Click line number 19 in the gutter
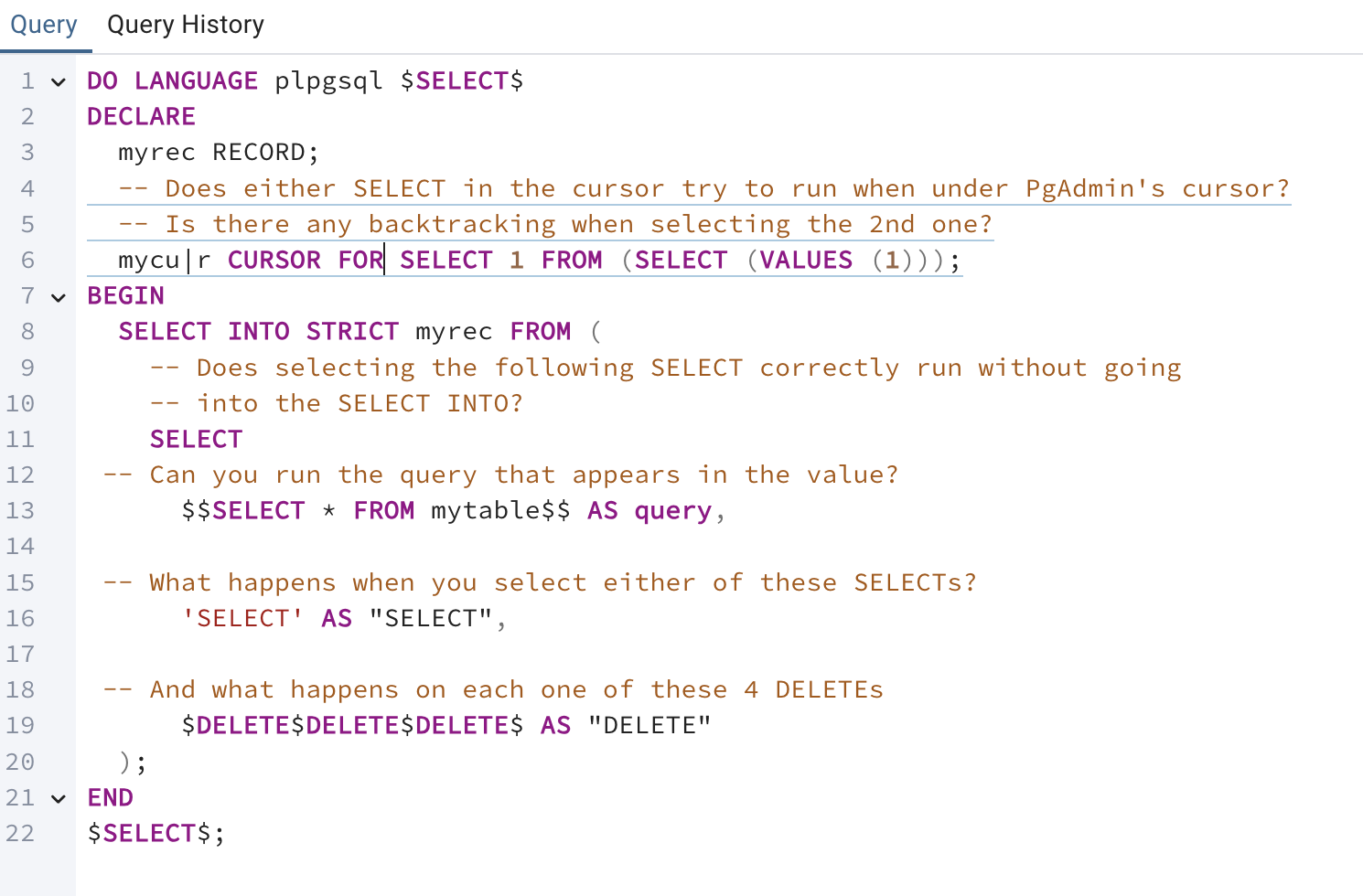1363x896 pixels. coord(20,726)
